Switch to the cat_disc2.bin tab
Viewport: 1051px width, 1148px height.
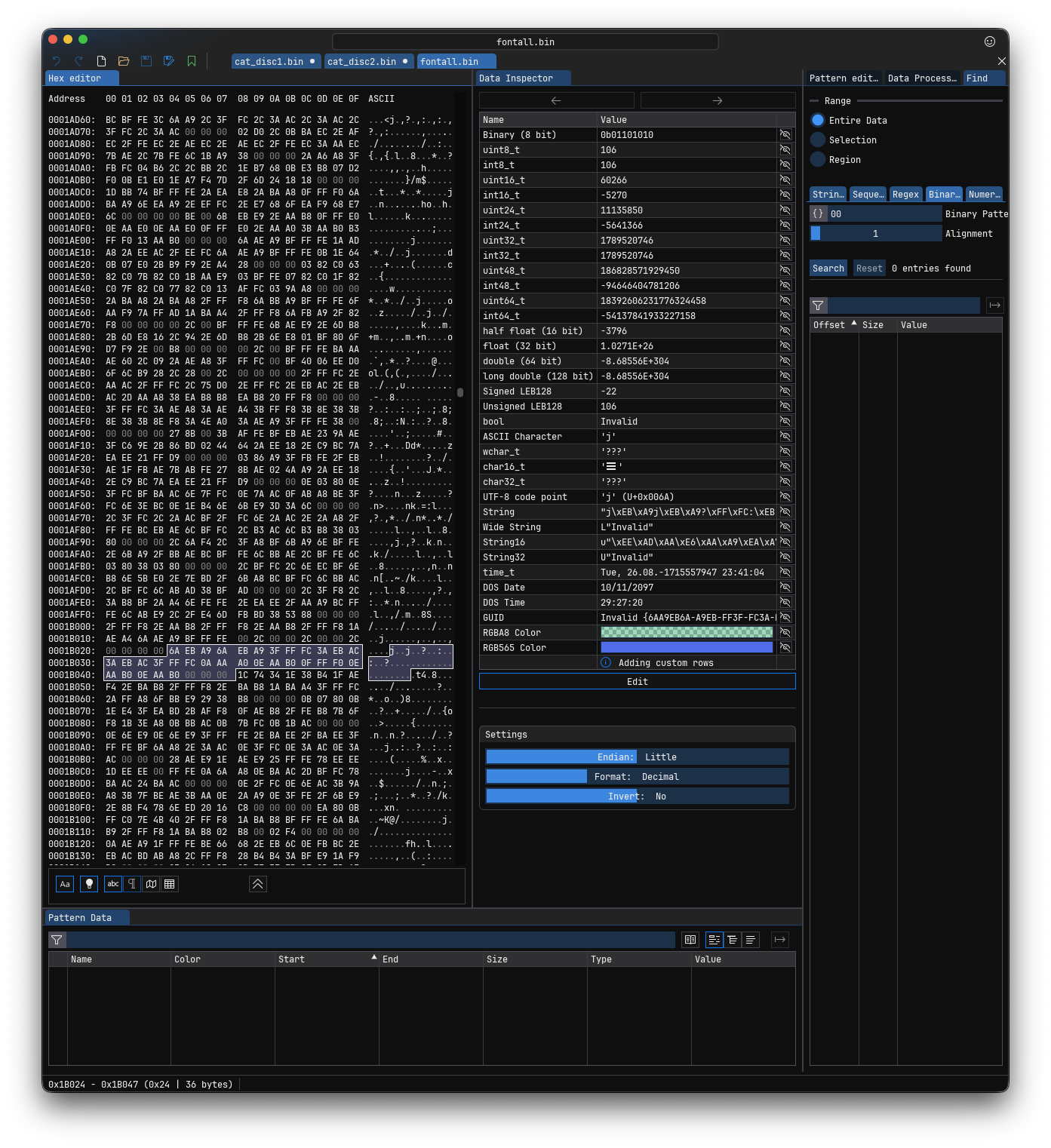(362, 62)
